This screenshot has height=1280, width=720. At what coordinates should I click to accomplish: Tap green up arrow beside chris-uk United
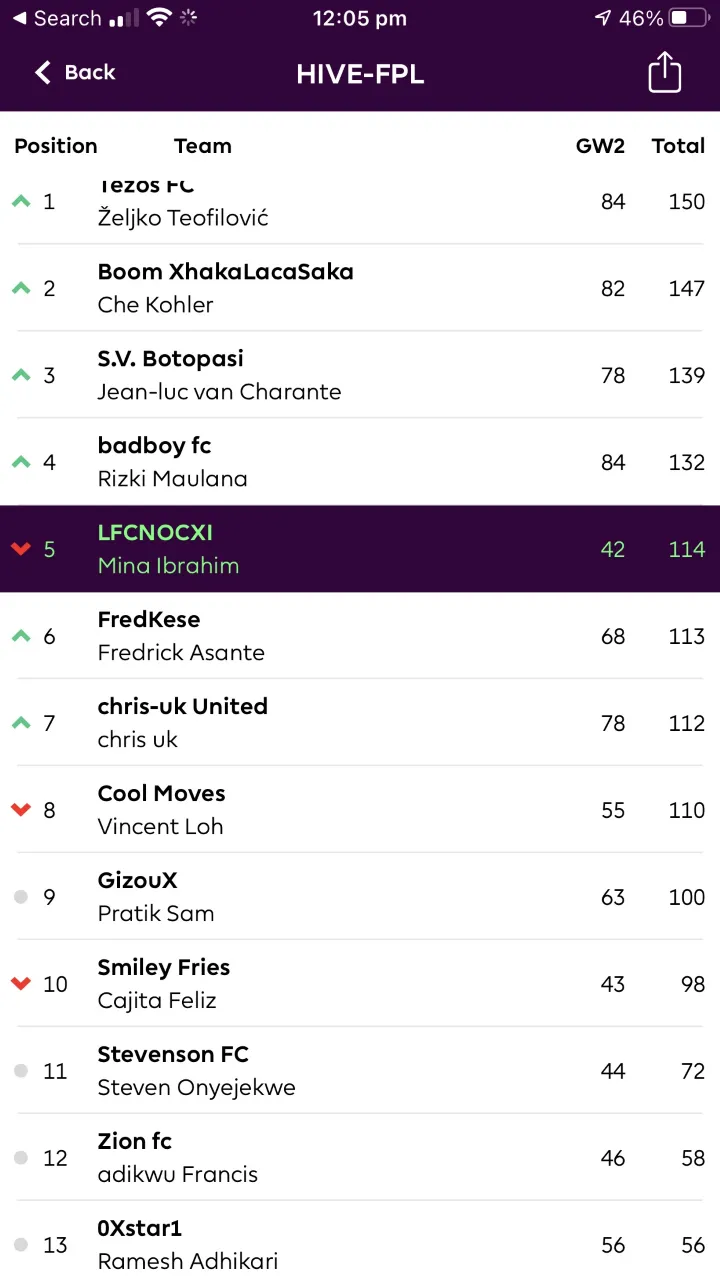(x=21, y=723)
